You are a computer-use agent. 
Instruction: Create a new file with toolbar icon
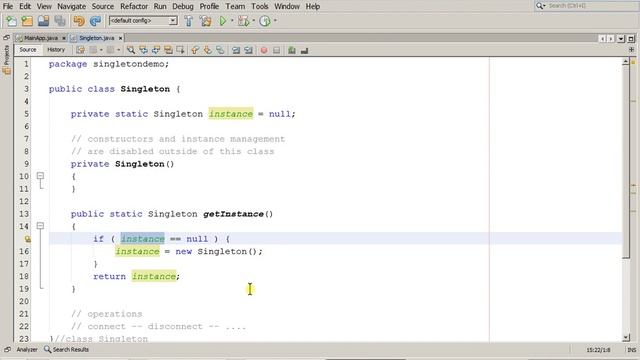tap(11, 21)
